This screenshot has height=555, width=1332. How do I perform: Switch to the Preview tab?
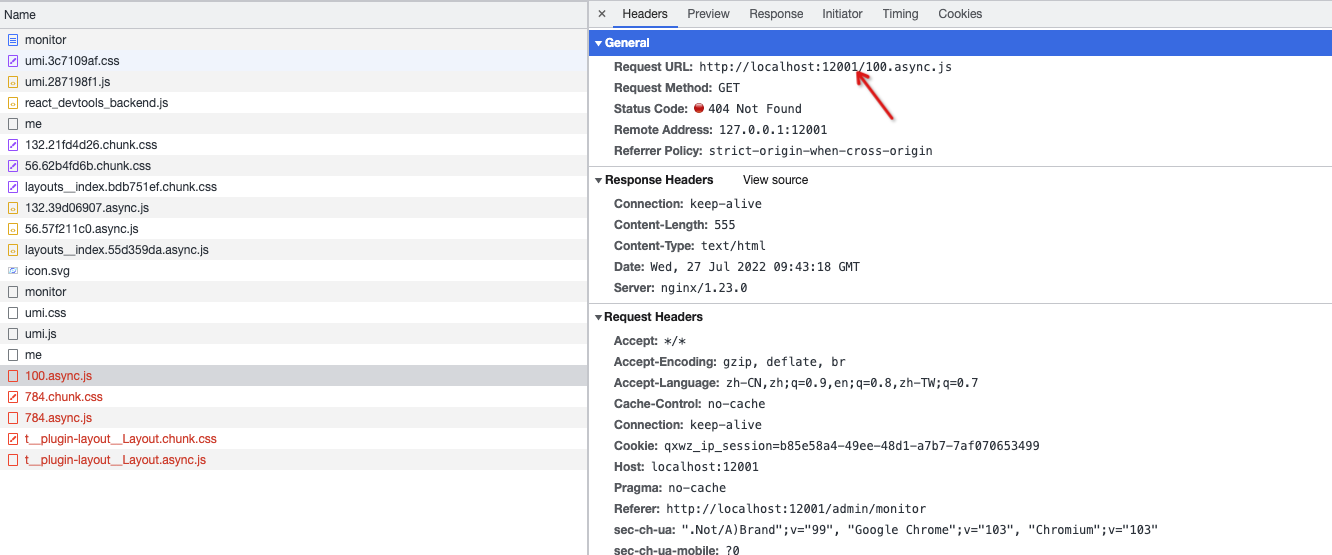708,14
